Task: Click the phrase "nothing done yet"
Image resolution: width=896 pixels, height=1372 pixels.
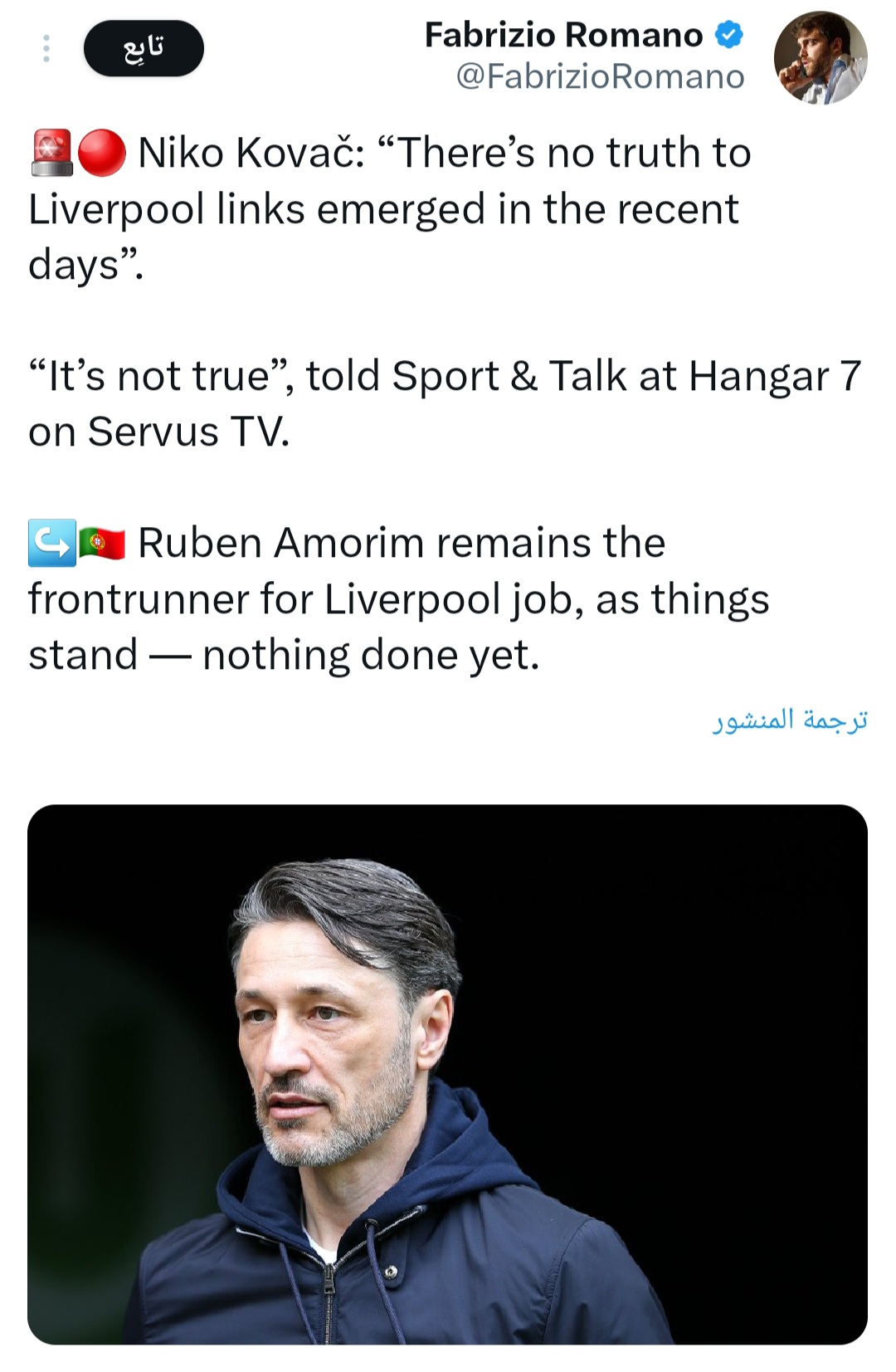Action: tap(371, 655)
